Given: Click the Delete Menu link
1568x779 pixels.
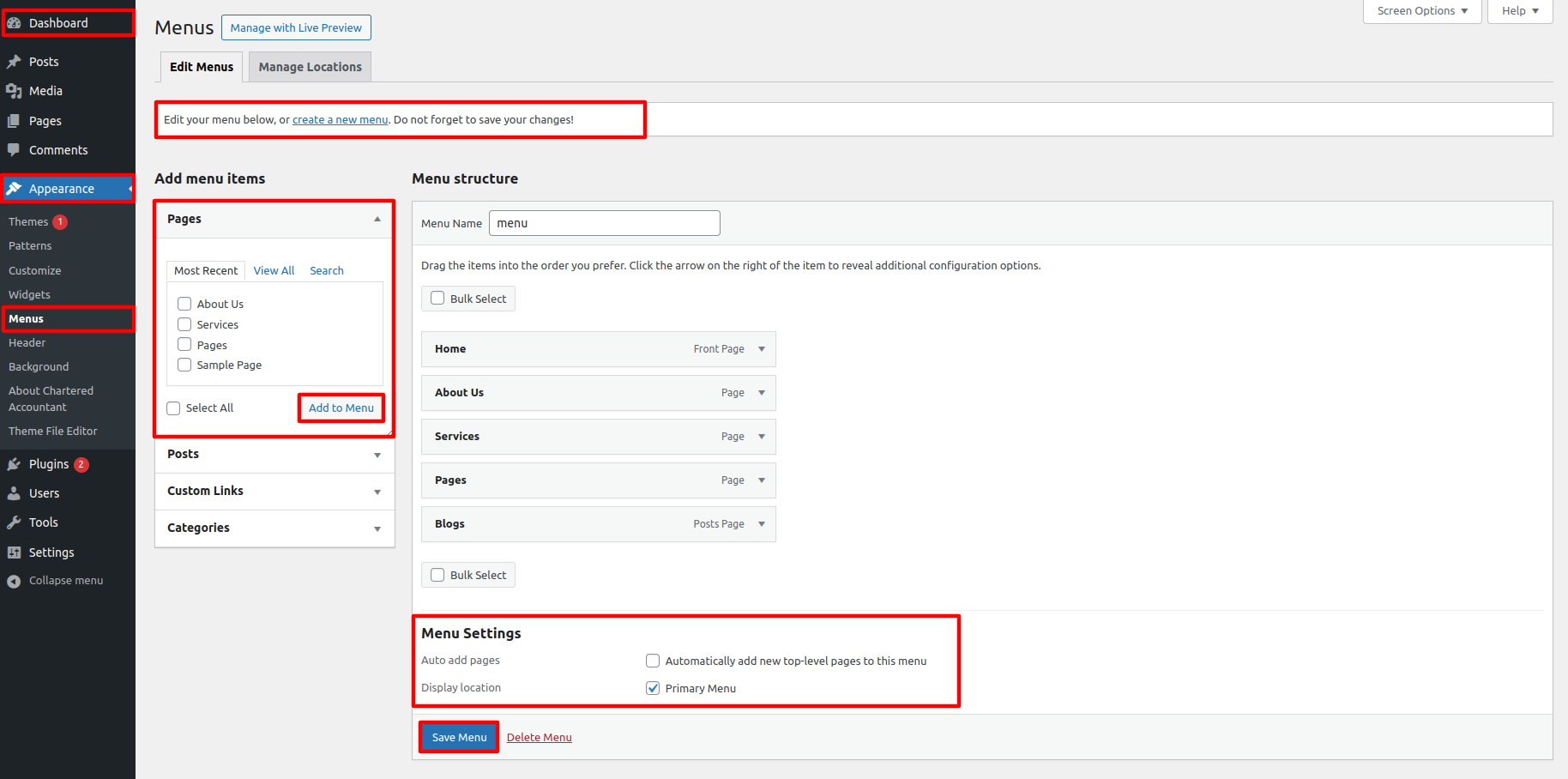Looking at the screenshot, I should click(x=539, y=737).
